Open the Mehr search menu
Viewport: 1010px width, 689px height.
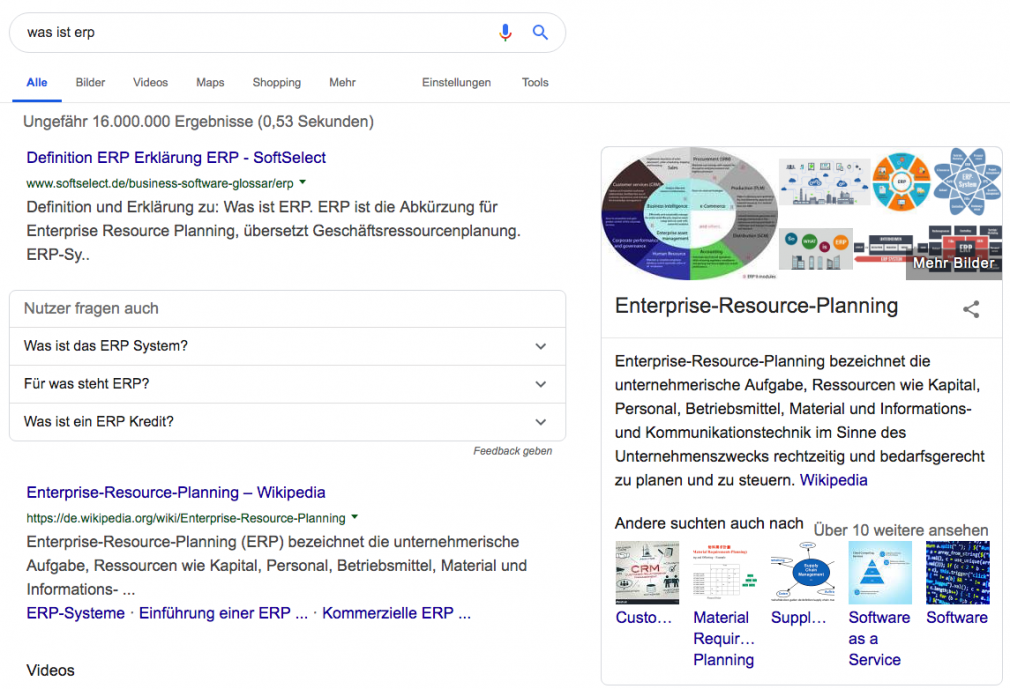[x=342, y=82]
